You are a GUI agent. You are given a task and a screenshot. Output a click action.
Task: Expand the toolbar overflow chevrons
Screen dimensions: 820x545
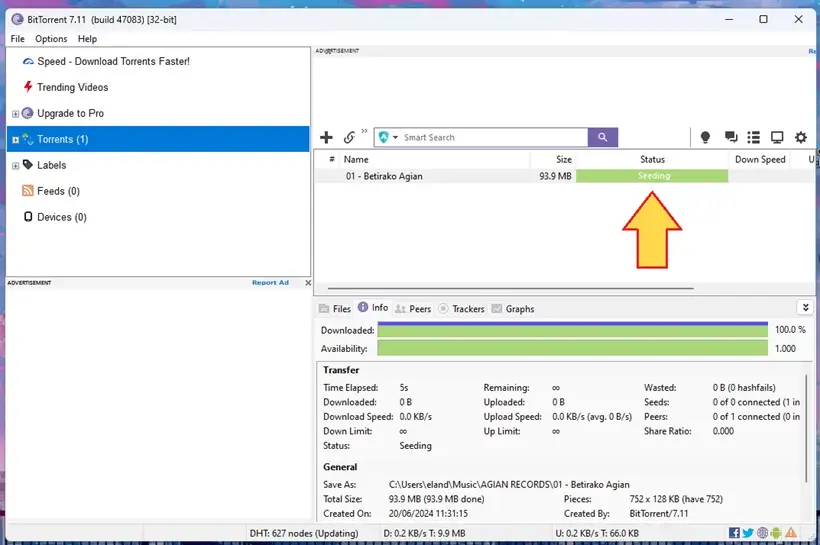(x=364, y=131)
